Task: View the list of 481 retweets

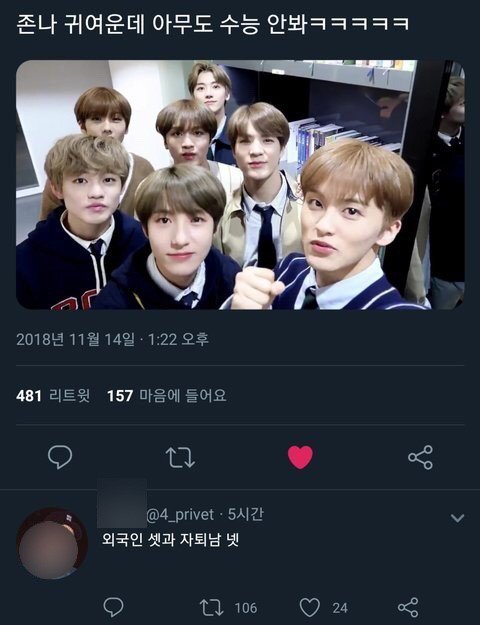Action: point(53,396)
